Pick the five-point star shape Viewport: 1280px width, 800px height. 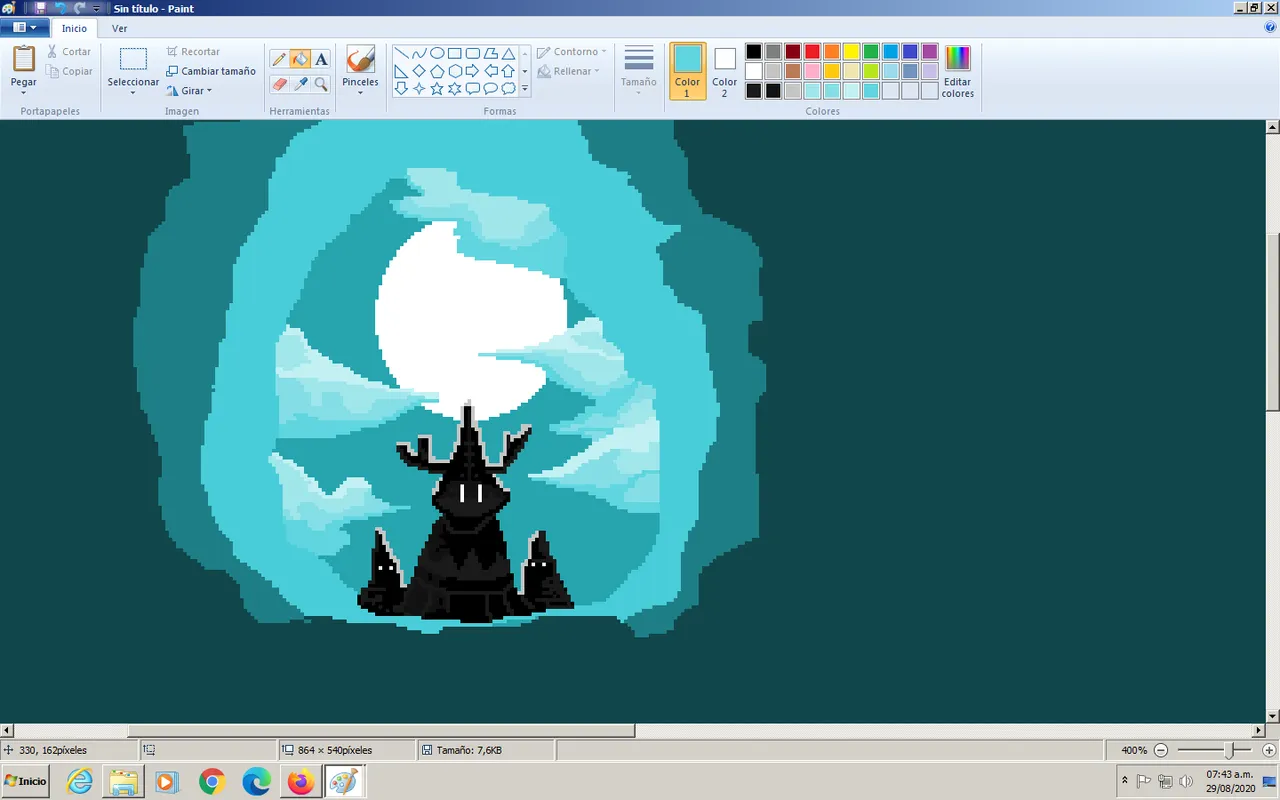pos(437,88)
